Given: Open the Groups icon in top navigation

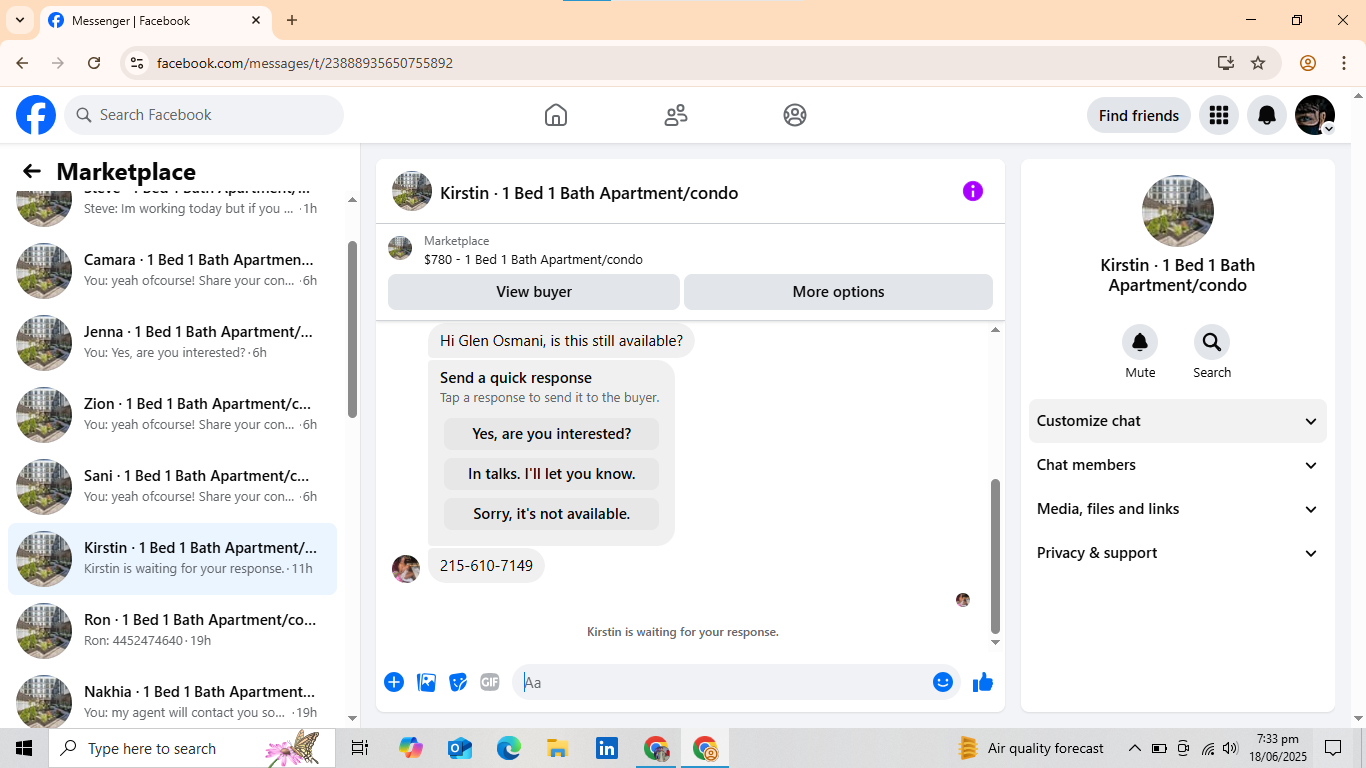Looking at the screenshot, I should (795, 115).
